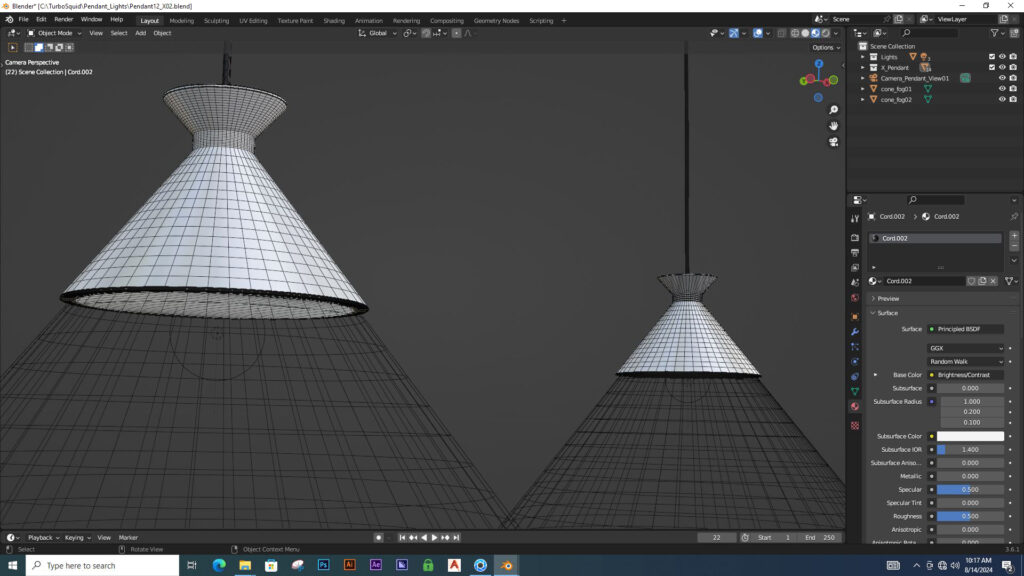Open the GGX distribution dropdown
This screenshot has height=576, width=1024.
click(965, 348)
